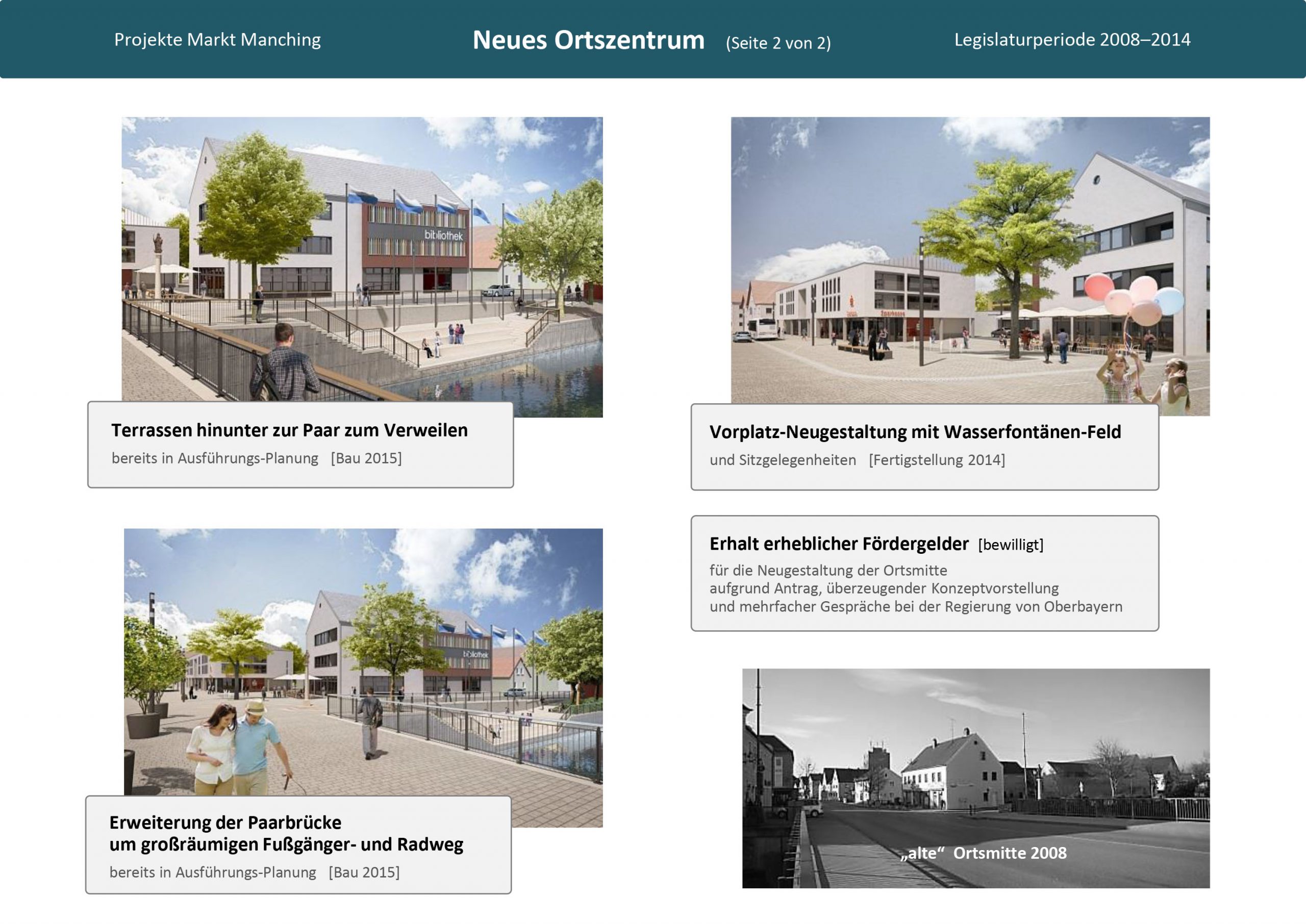Open the black-and-white old town photo
This screenshot has width=1306, height=924.
coord(976,778)
